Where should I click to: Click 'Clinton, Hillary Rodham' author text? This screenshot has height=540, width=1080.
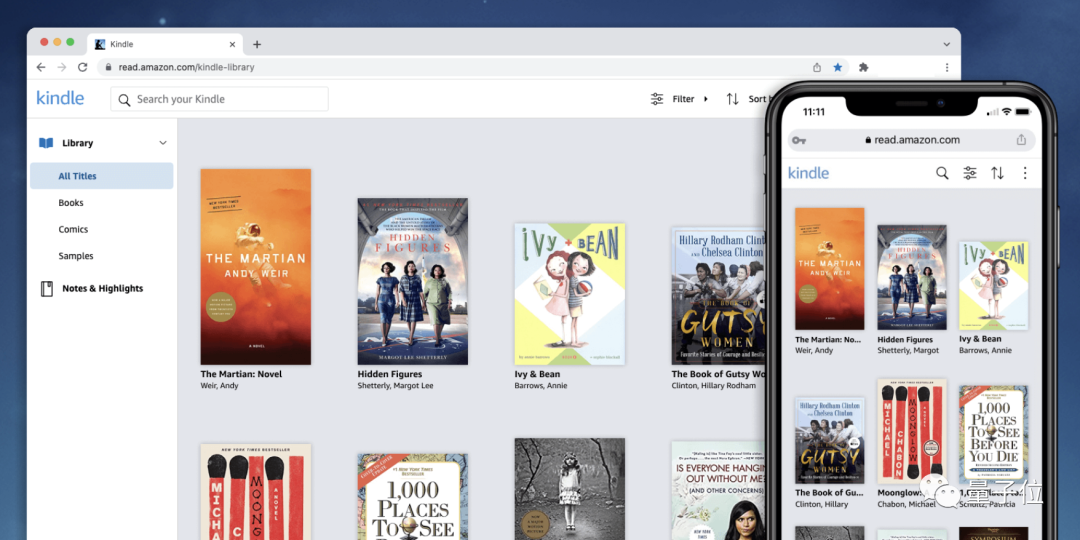(x=714, y=386)
